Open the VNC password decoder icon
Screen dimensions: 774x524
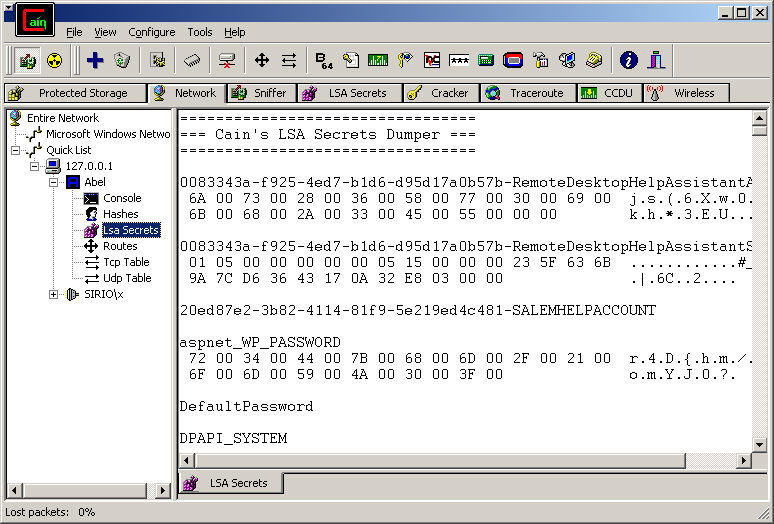tap(432, 61)
